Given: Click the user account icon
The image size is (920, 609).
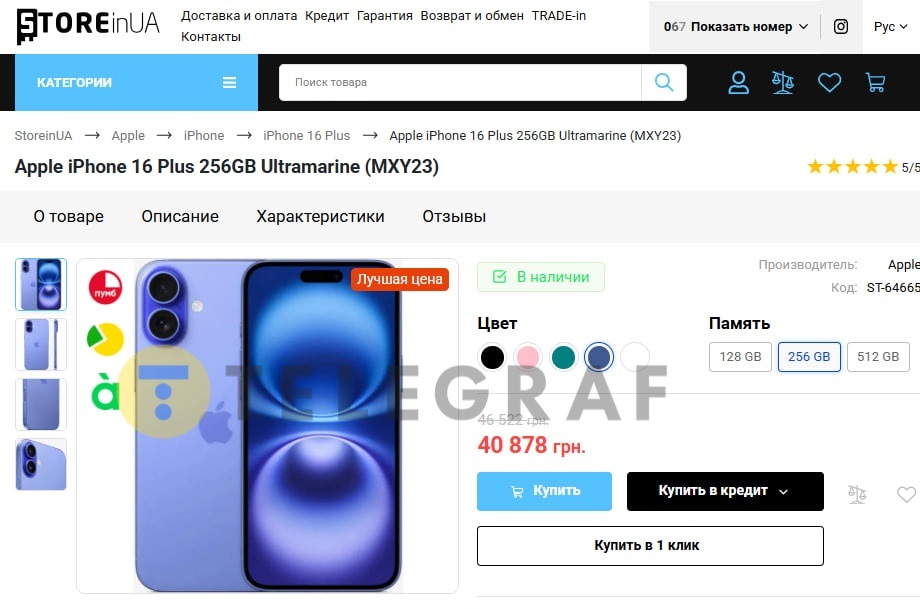Looking at the screenshot, I should click(x=738, y=83).
